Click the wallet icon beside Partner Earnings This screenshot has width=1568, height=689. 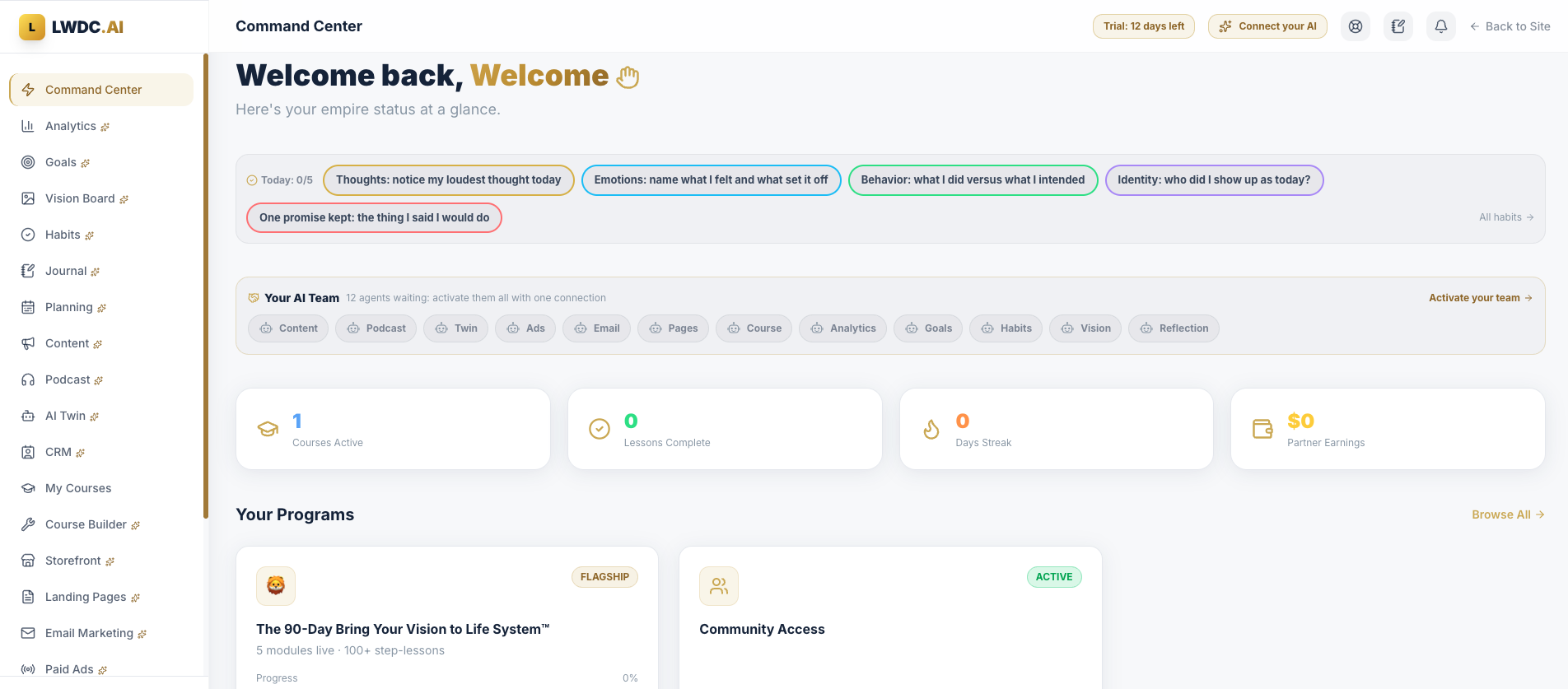click(1262, 429)
